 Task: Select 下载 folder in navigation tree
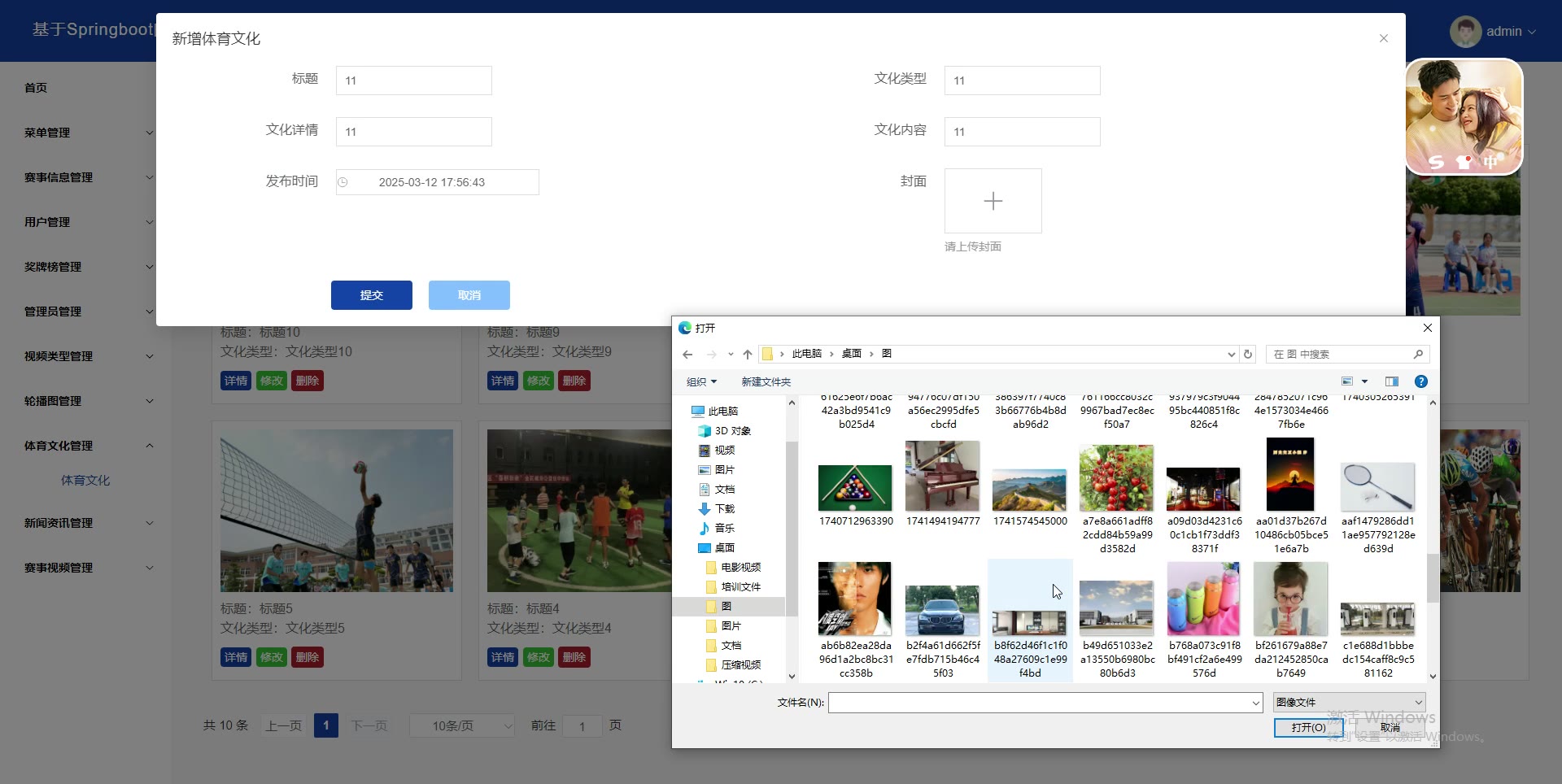tap(724, 509)
